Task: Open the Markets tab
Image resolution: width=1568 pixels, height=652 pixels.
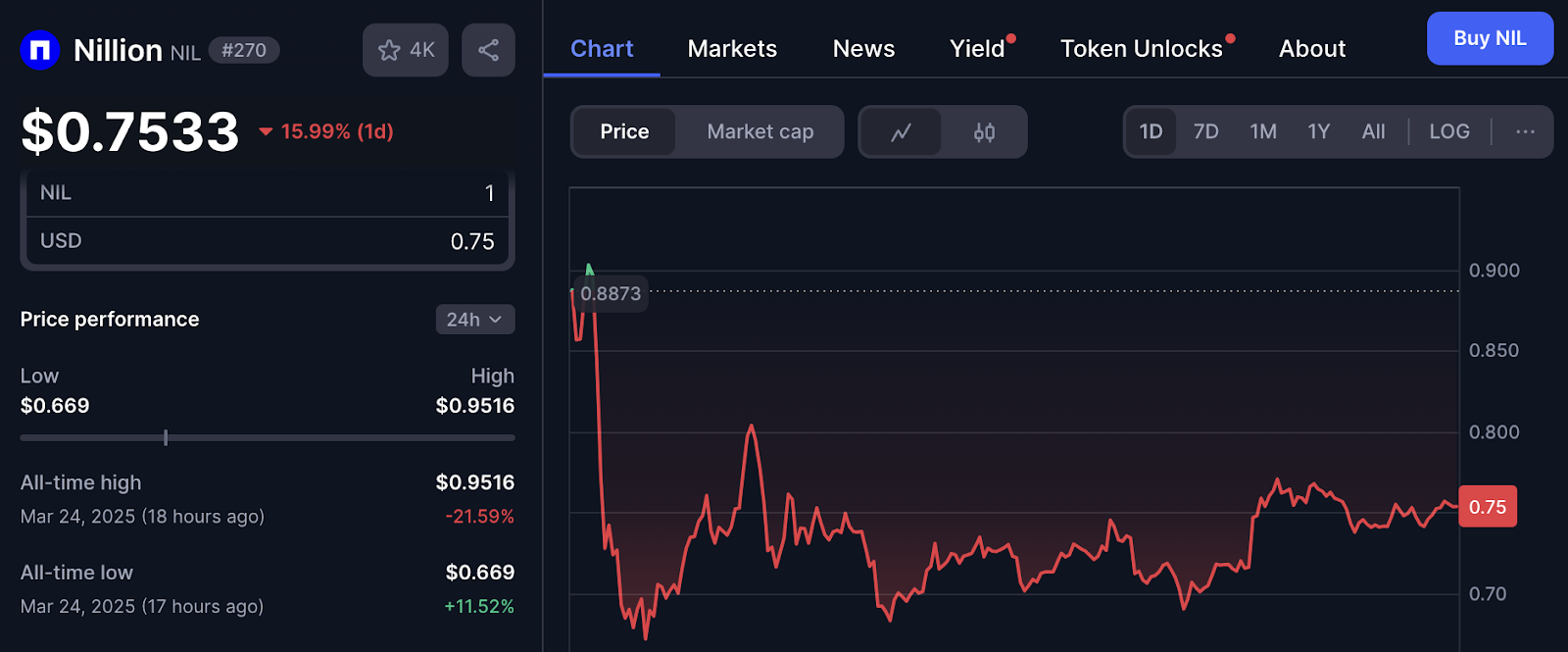Action: pyautogui.click(x=732, y=49)
